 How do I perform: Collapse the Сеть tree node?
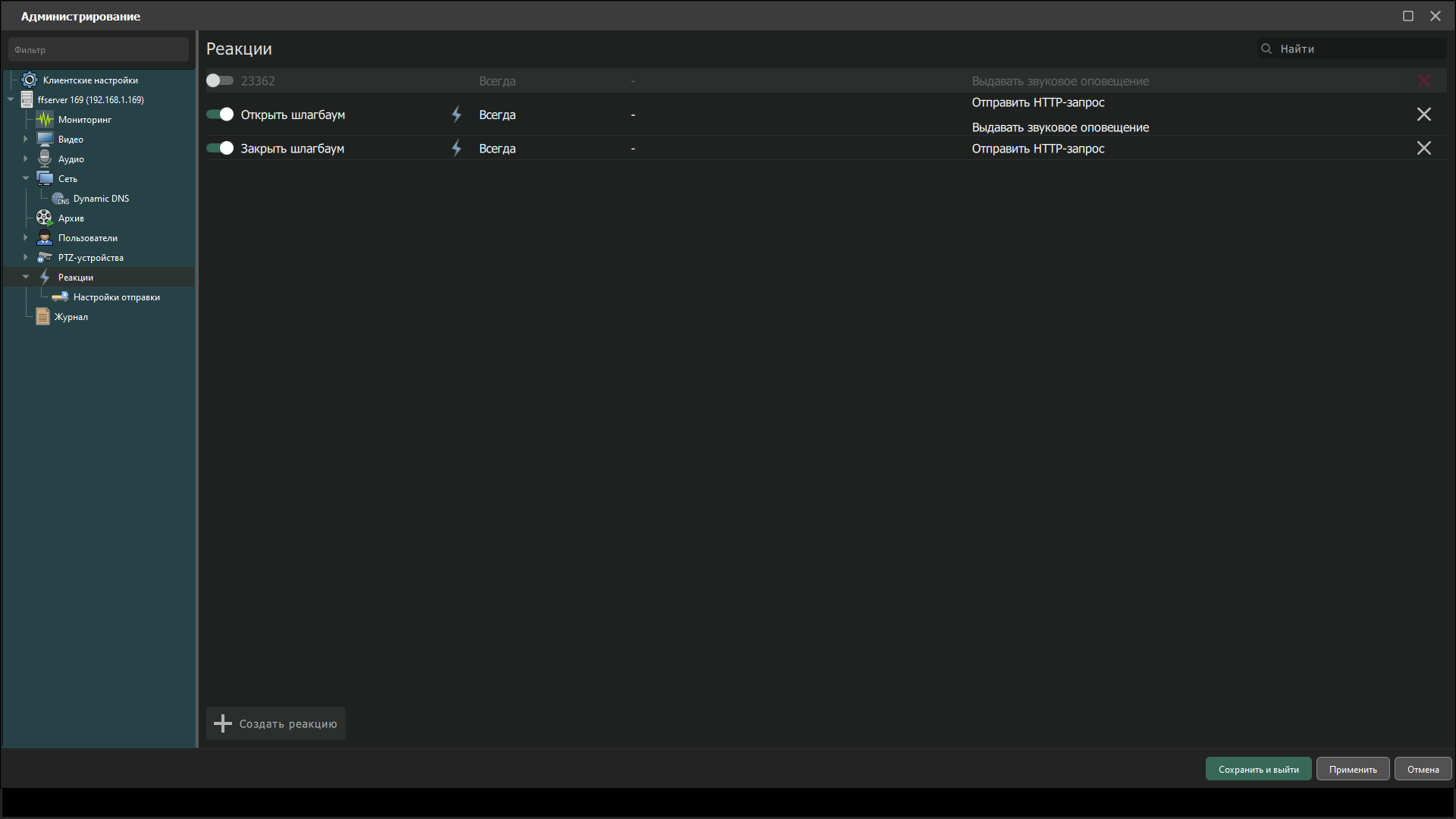click(x=26, y=179)
